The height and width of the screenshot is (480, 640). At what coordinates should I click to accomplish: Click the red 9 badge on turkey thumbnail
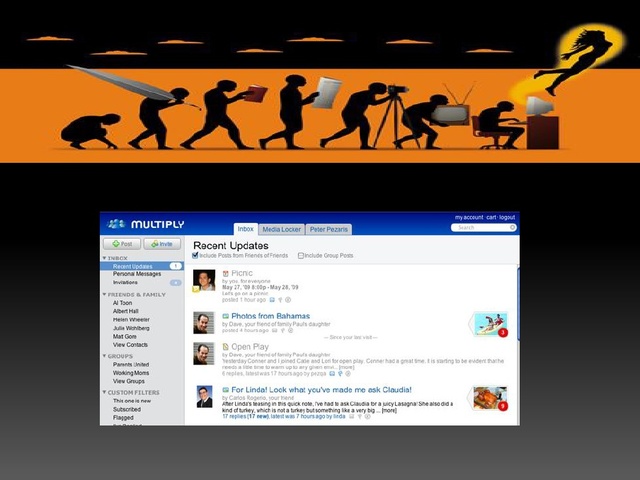point(503,406)
